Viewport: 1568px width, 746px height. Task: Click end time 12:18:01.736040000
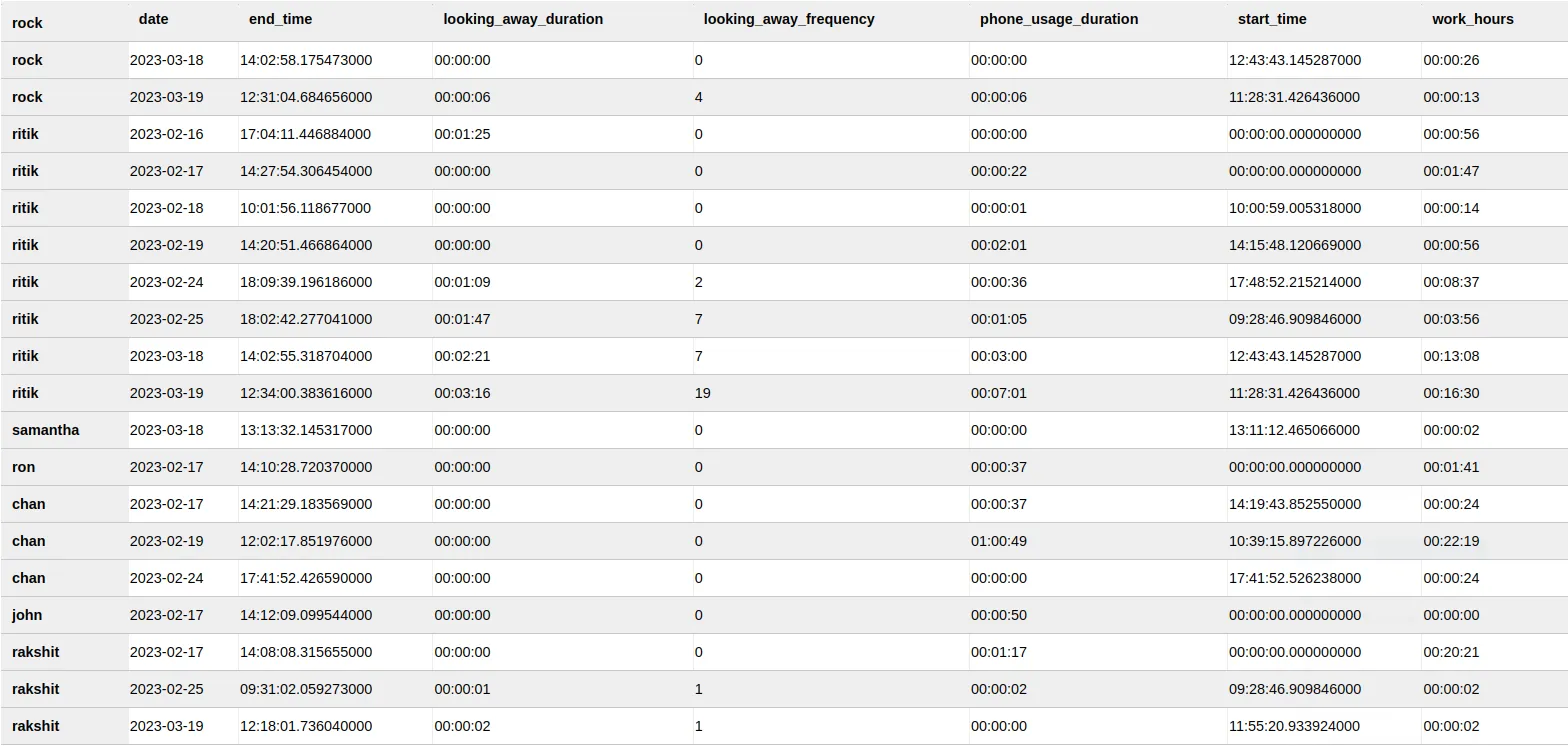306,726
